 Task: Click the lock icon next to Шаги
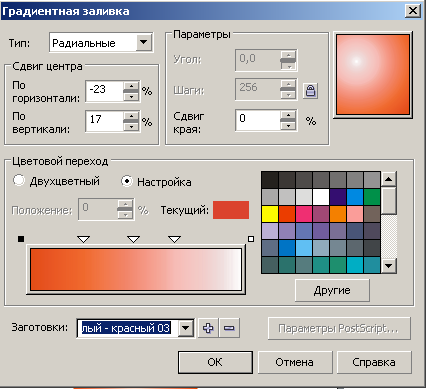pyautogui.click(x=310, y=91)
